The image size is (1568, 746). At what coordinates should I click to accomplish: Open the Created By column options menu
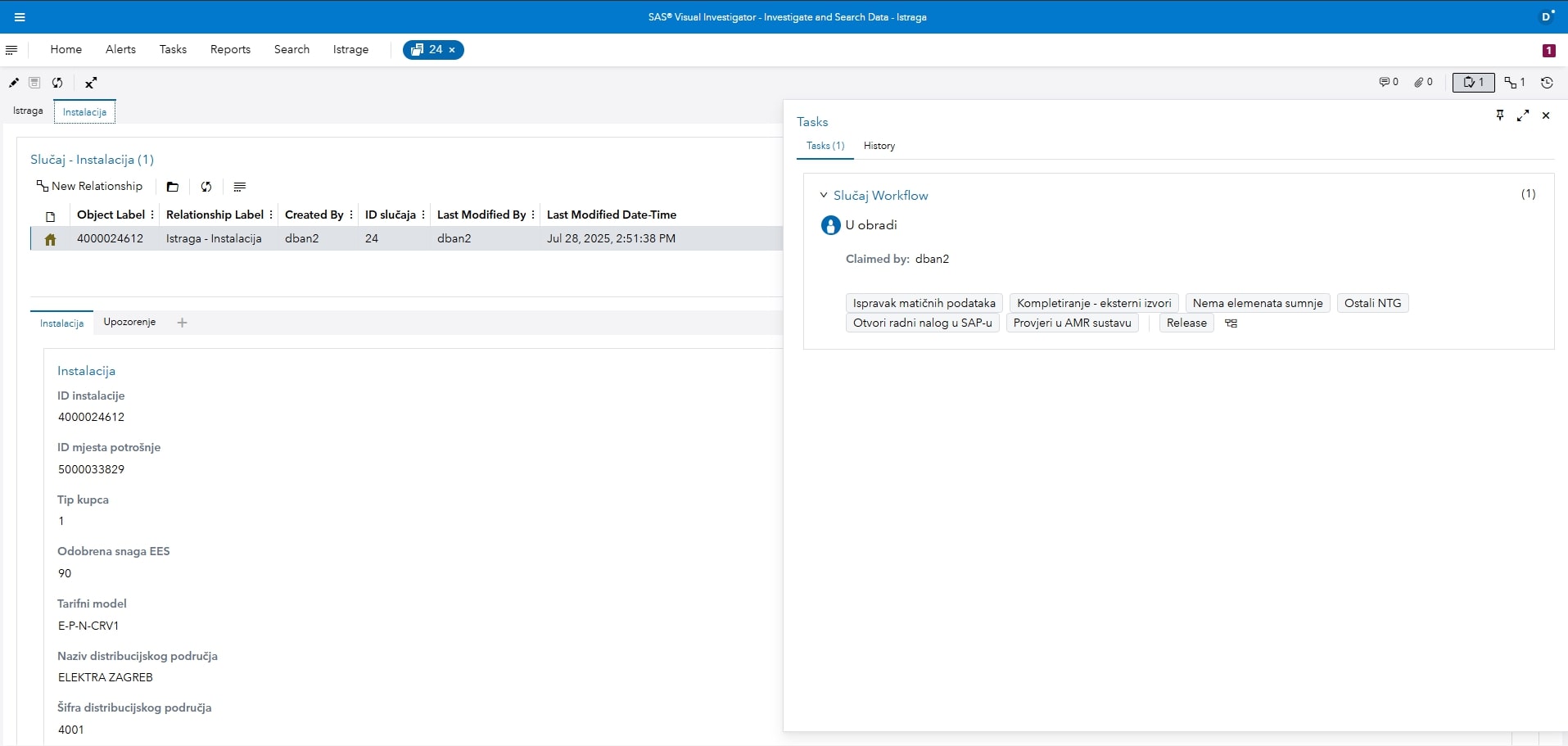tap(351, 215)
